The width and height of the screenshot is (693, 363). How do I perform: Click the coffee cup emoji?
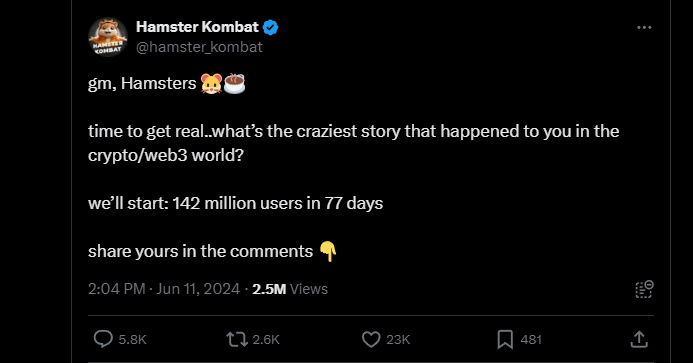tap(234, 83)
